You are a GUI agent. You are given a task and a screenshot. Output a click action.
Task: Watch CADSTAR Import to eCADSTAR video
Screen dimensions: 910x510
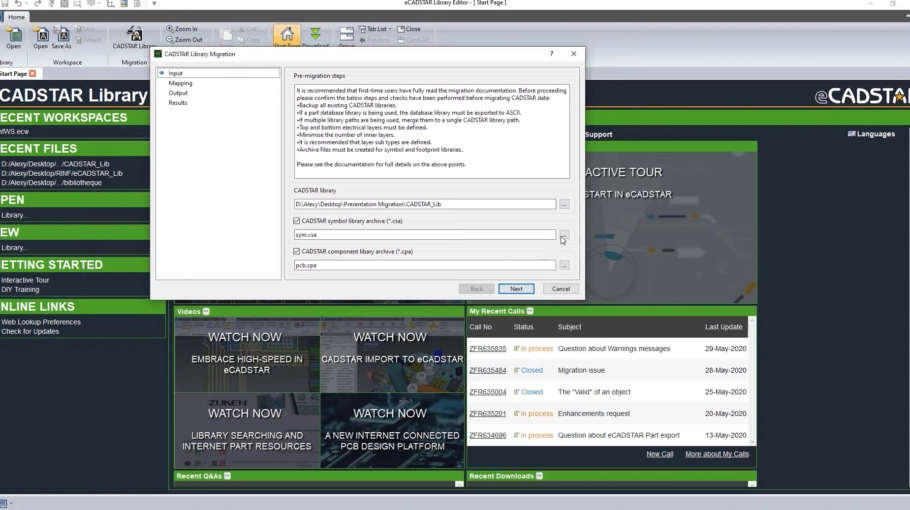[392, 355]
